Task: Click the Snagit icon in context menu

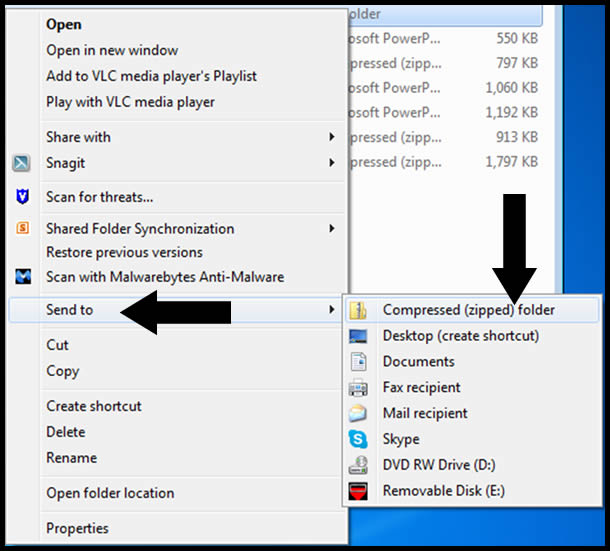Action: click(21, 163)
